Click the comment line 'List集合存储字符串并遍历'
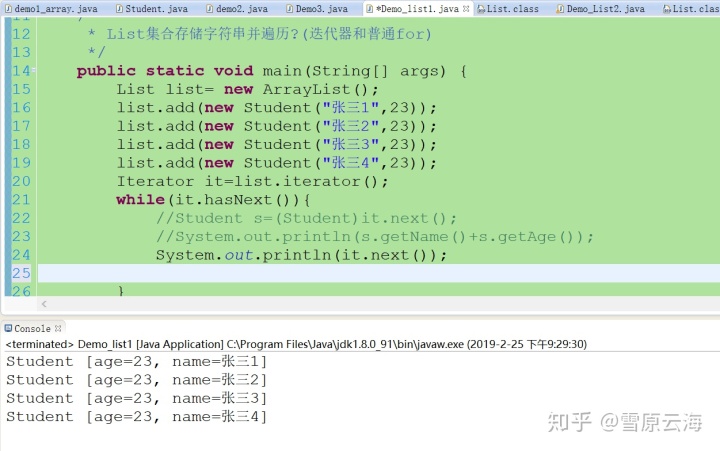The height and width of the screenshot is (451, 720). coord(259,34)
